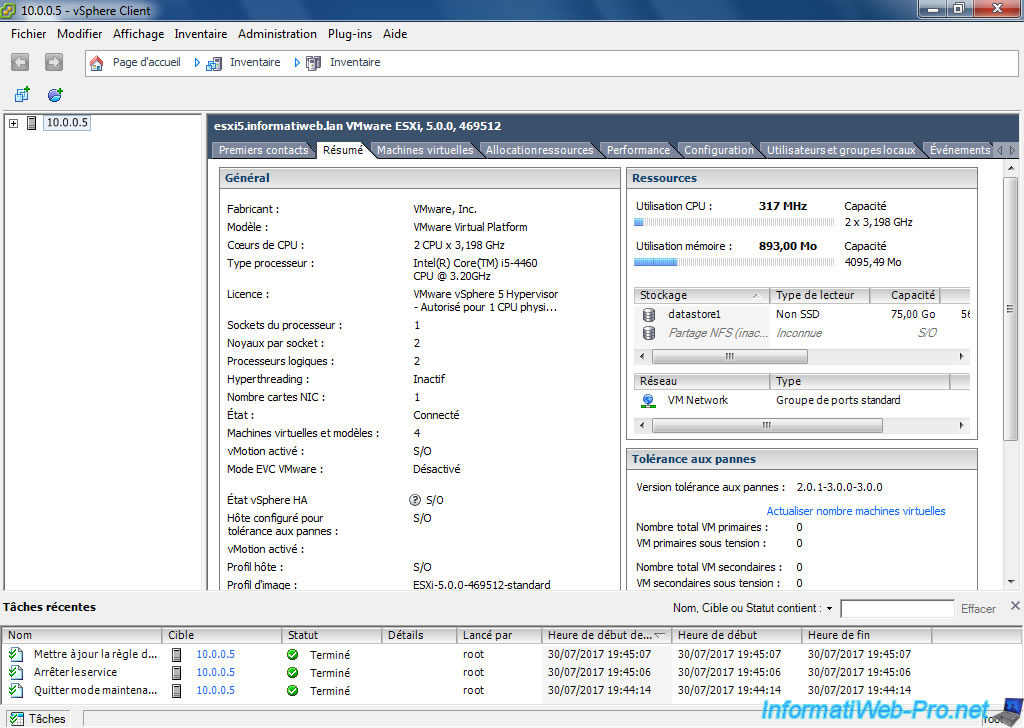
Task: Click the Partage NFS datastore icon
Action: [648, 333]
